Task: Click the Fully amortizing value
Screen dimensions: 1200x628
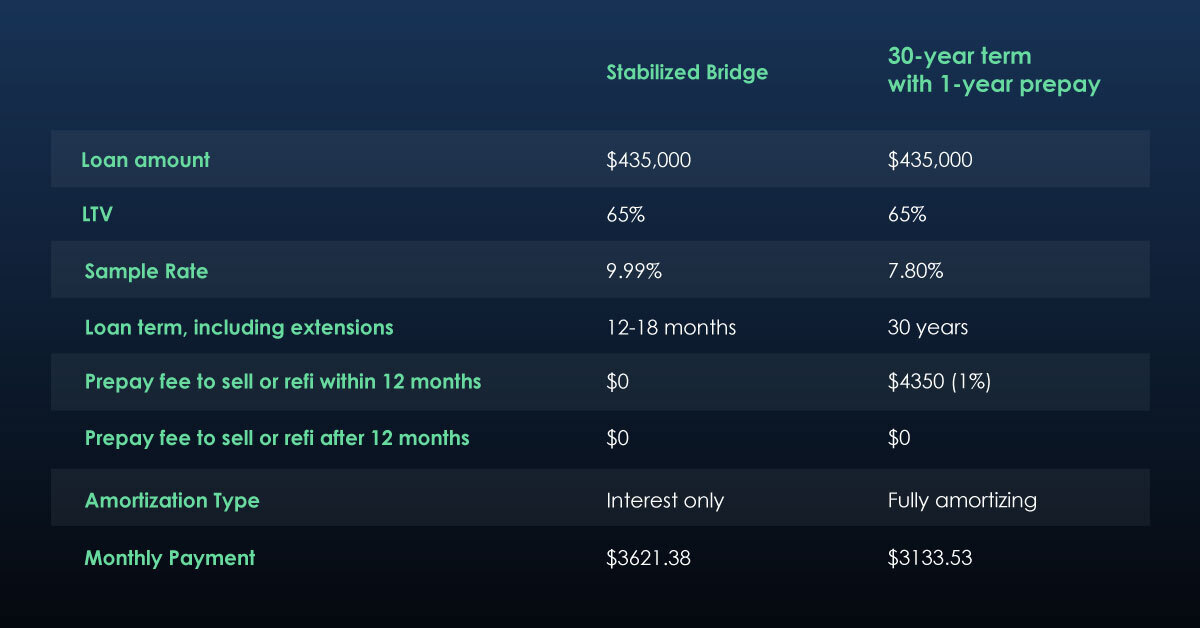Action: [x=962, y=500]
